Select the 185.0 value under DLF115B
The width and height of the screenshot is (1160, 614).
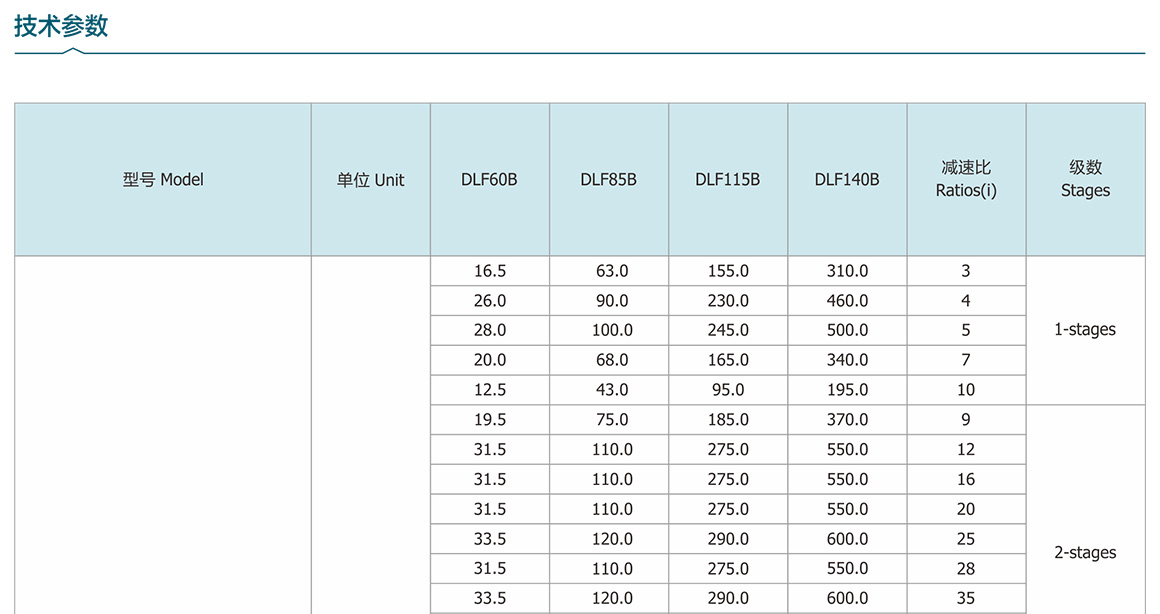click(727, 420)
